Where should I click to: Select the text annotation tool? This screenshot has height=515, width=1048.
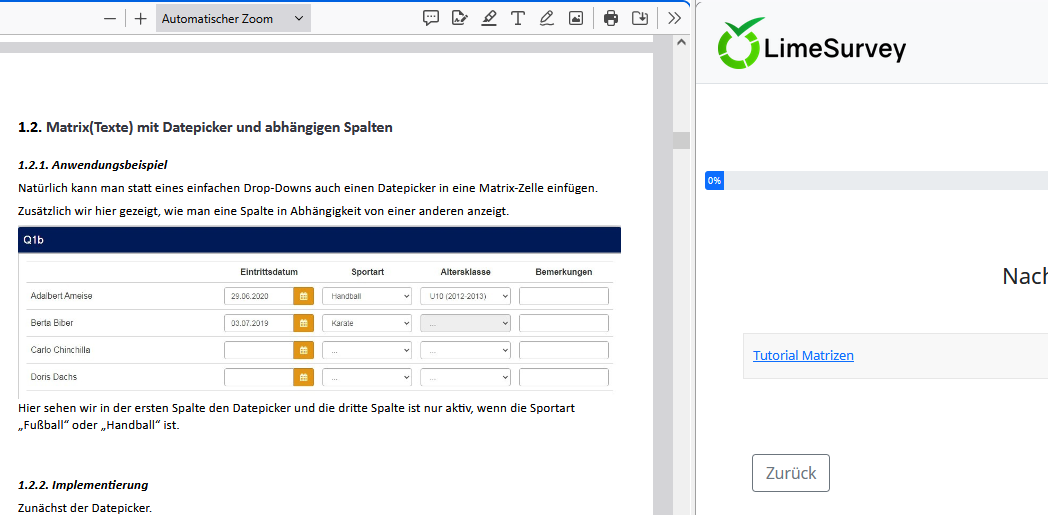[x=518, y=18]
